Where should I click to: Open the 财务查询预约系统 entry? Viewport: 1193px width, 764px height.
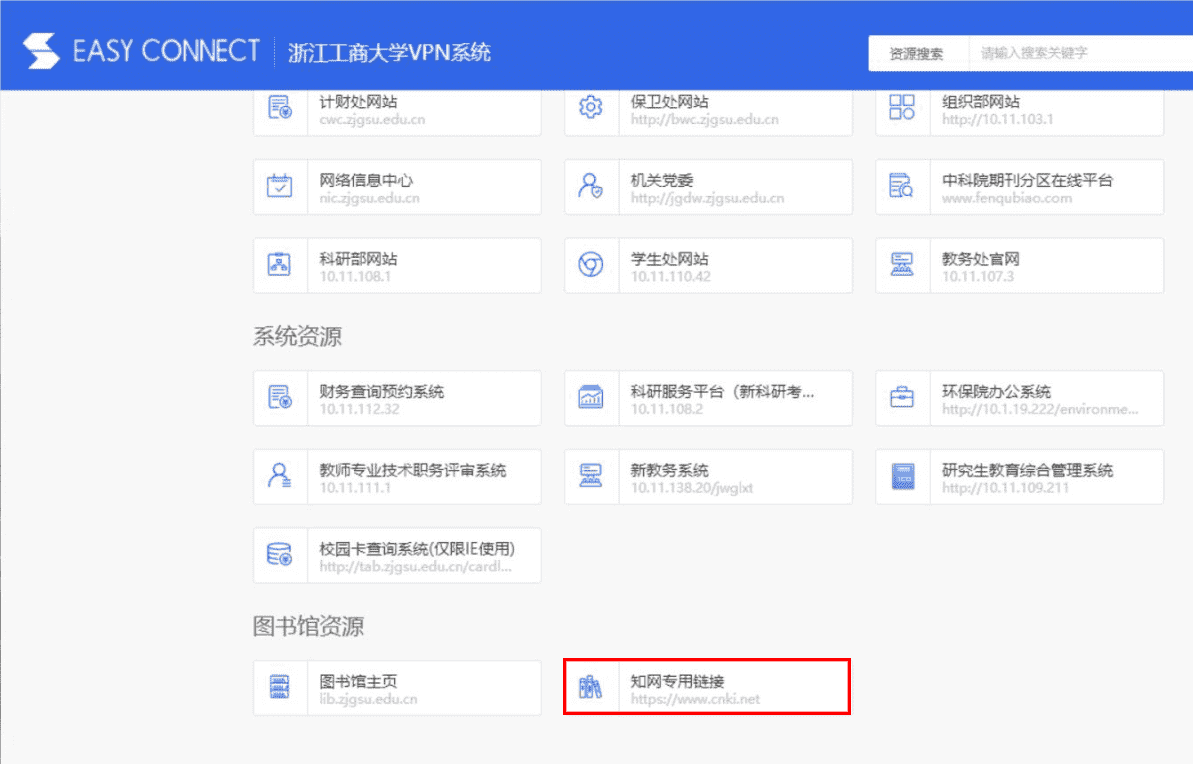[381, 392]
